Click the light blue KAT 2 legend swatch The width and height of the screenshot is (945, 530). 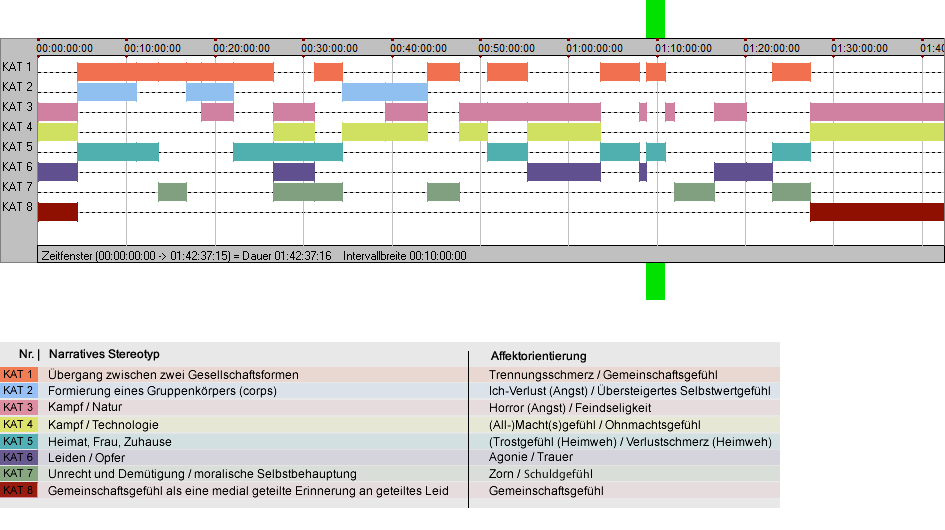coord(19,391)
